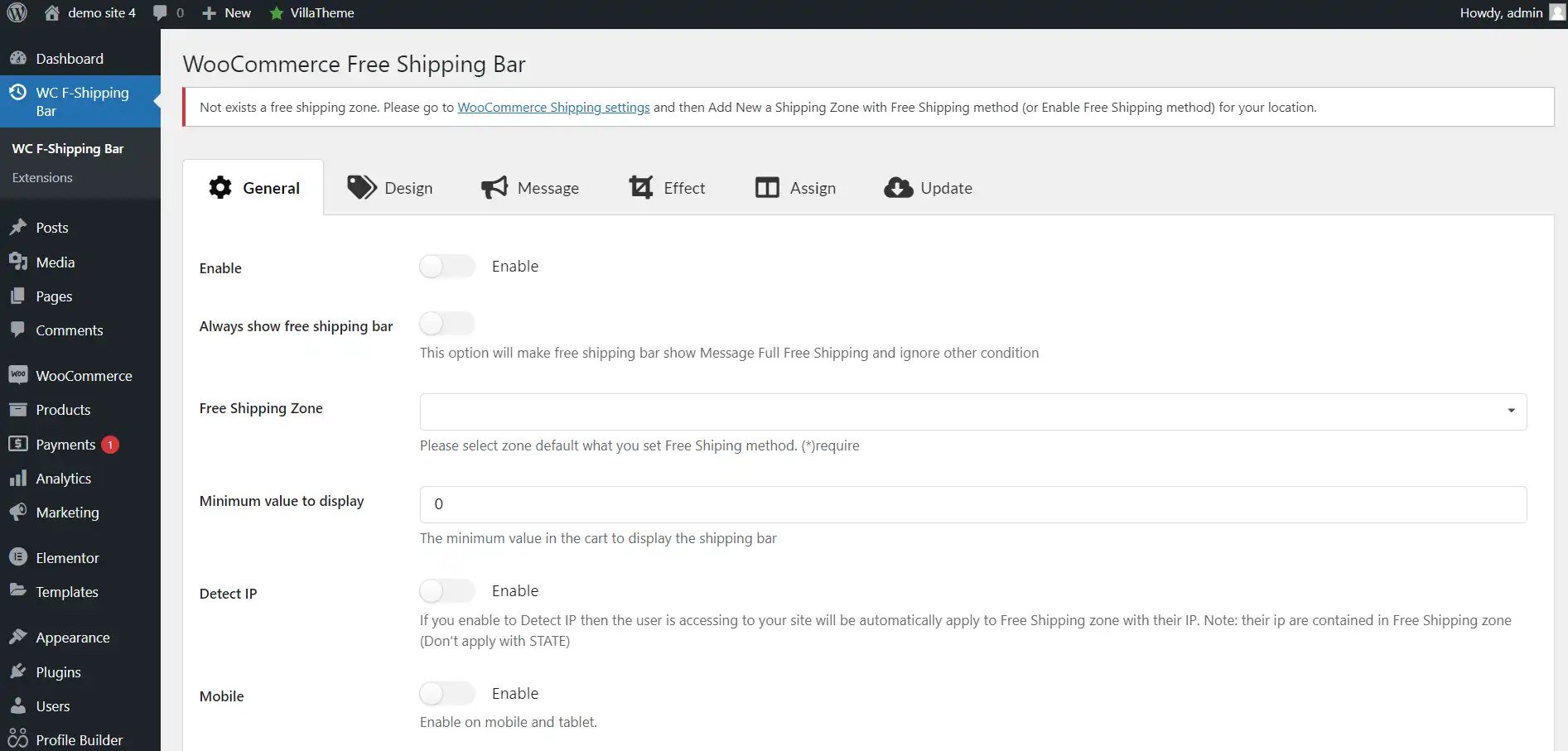Image resolution: width=1568 pixels, height=751 pixels.
Task: Click the Elementor icon
Action: (18, 557)
